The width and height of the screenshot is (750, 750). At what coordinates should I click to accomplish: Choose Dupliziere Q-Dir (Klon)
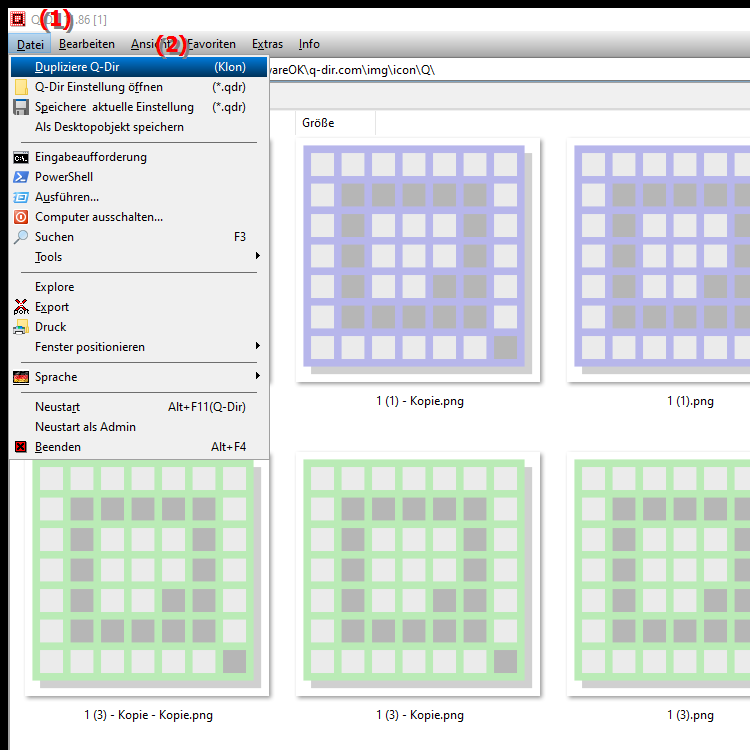(139, 67)
